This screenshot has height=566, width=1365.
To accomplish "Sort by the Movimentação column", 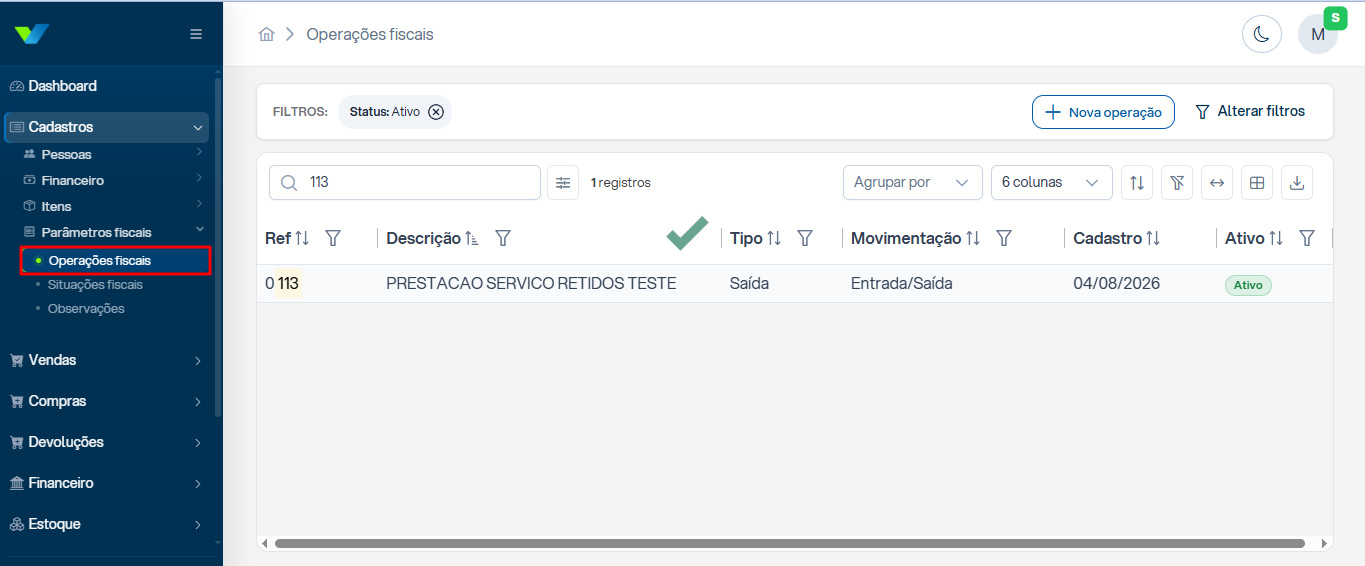I will (973, 238).
